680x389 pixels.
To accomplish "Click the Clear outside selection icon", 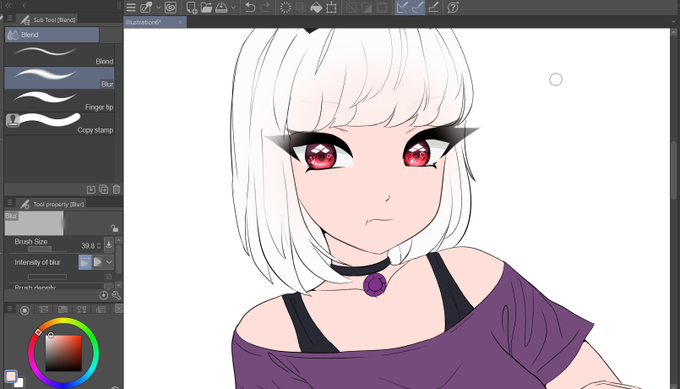I will coord(300,7).
